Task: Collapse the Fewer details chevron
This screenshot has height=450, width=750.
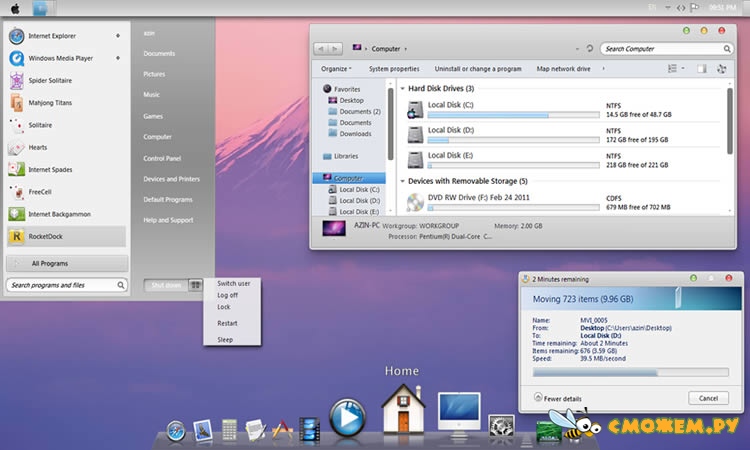Action: (x=538, y=397)
